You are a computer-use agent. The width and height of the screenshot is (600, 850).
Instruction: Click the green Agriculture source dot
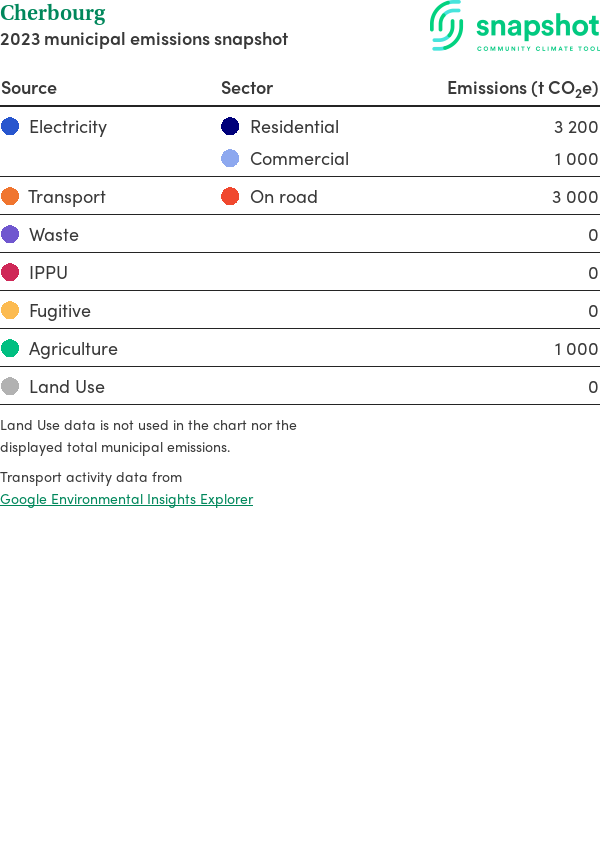(10, 348)
